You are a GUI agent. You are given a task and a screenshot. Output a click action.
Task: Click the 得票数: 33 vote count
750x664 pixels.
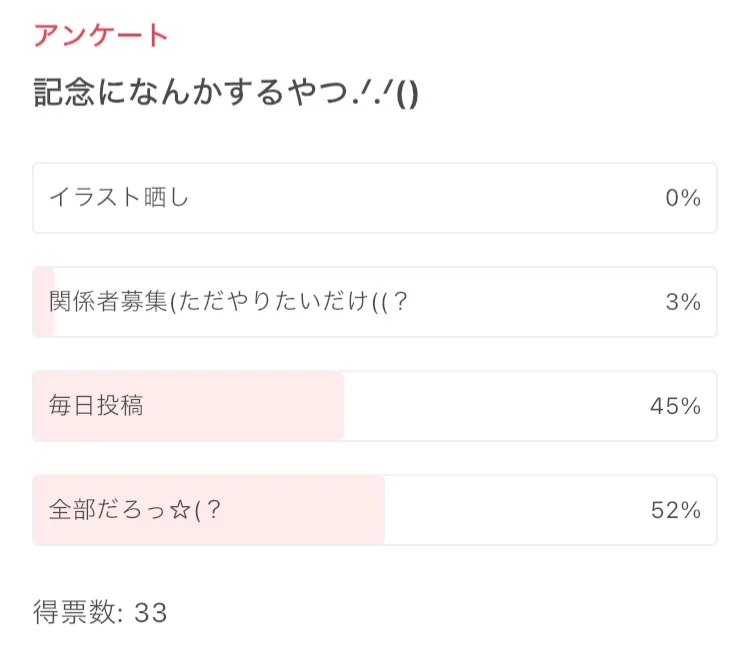click(x=100, y=612)
